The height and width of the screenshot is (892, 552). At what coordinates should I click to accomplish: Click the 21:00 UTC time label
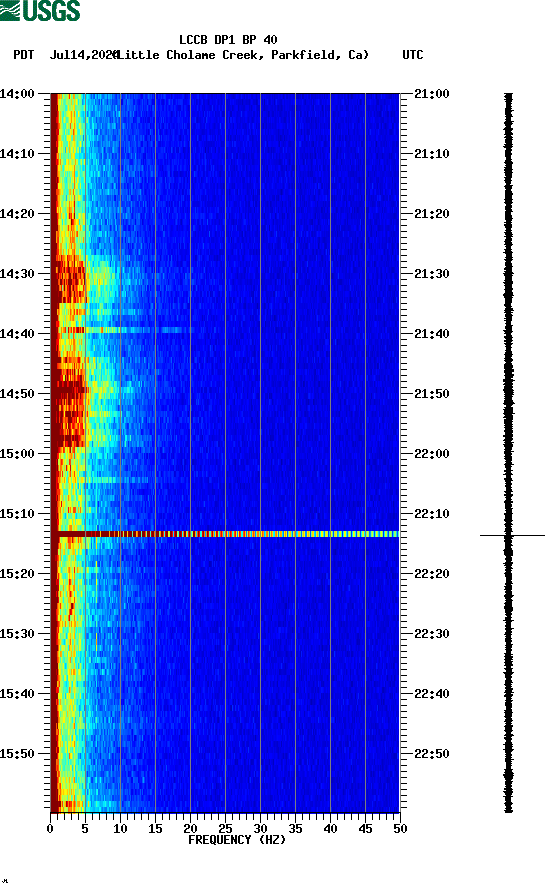pyautogui.click(x=431, y=94)
